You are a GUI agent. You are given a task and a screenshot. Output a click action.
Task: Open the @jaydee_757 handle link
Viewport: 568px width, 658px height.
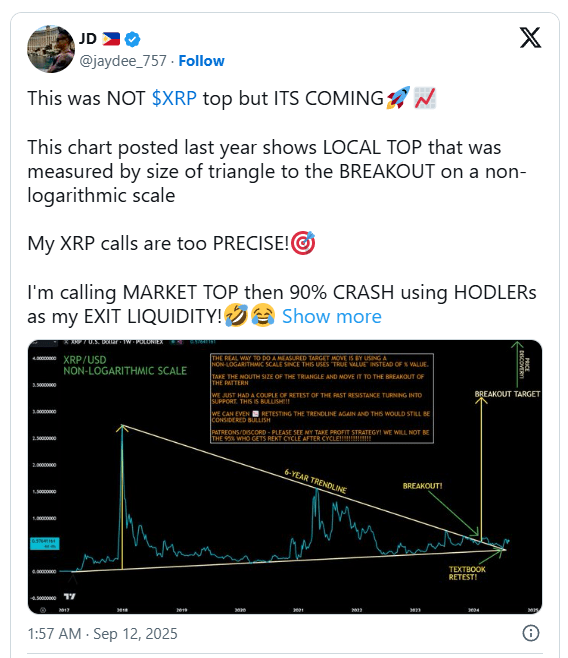(123, 61)
